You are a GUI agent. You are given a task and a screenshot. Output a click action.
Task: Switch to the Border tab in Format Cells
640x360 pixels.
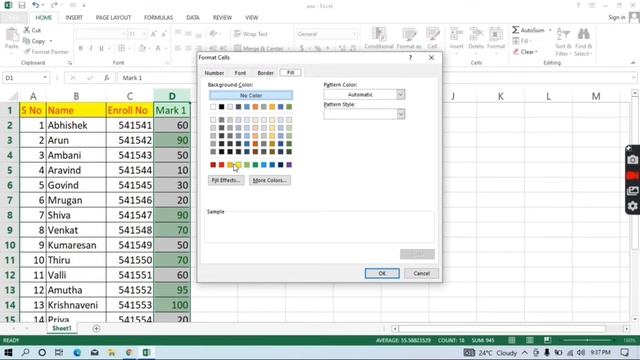[265, 73]
